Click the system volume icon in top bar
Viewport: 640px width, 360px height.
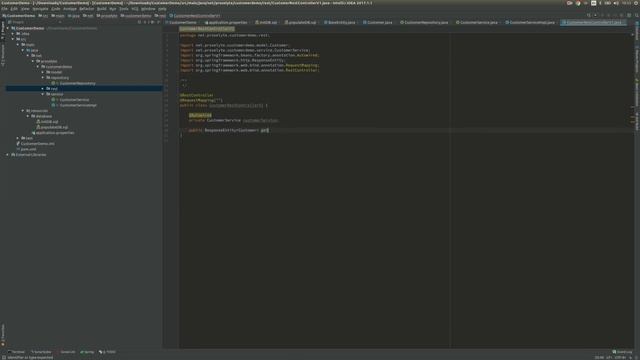pyautogui.click(x=616, y=3)
